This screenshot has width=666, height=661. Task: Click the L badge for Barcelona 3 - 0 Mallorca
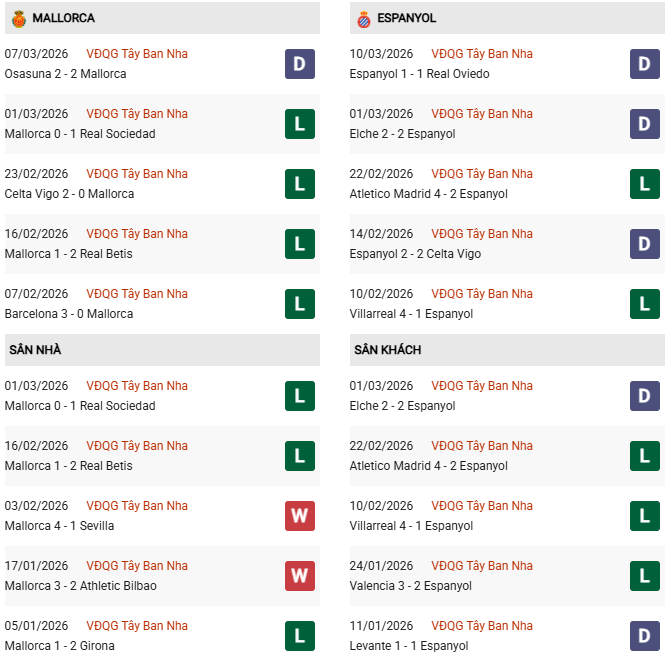(x=300, y=304)
